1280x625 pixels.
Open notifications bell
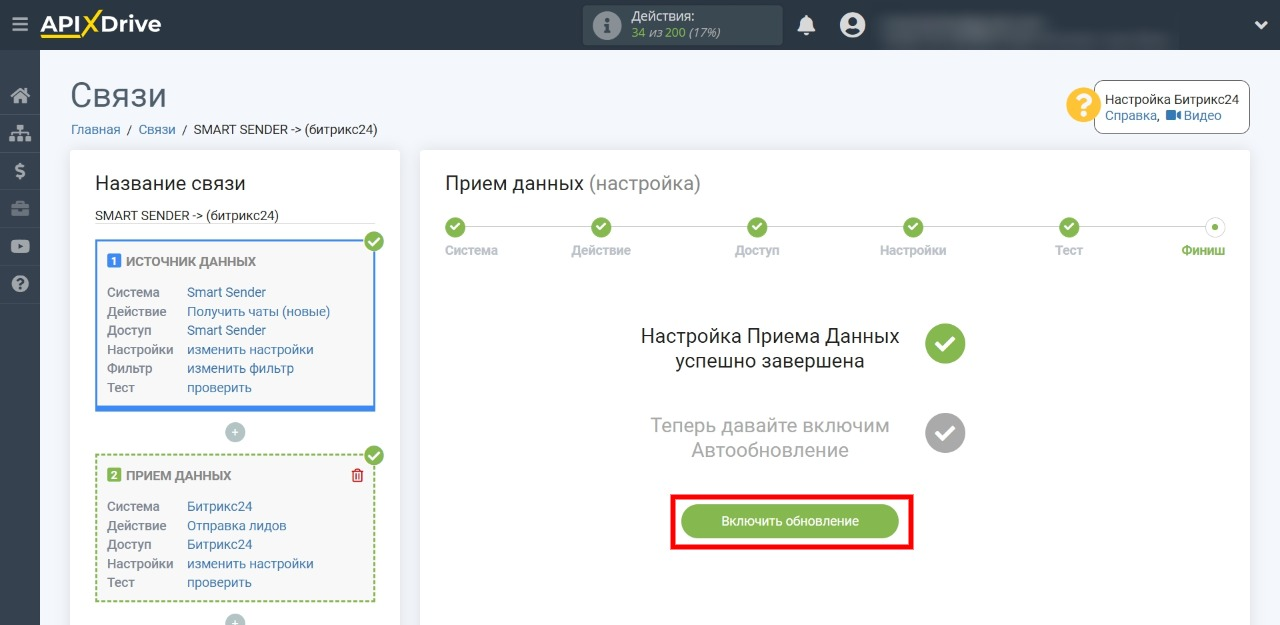[806, 25]
